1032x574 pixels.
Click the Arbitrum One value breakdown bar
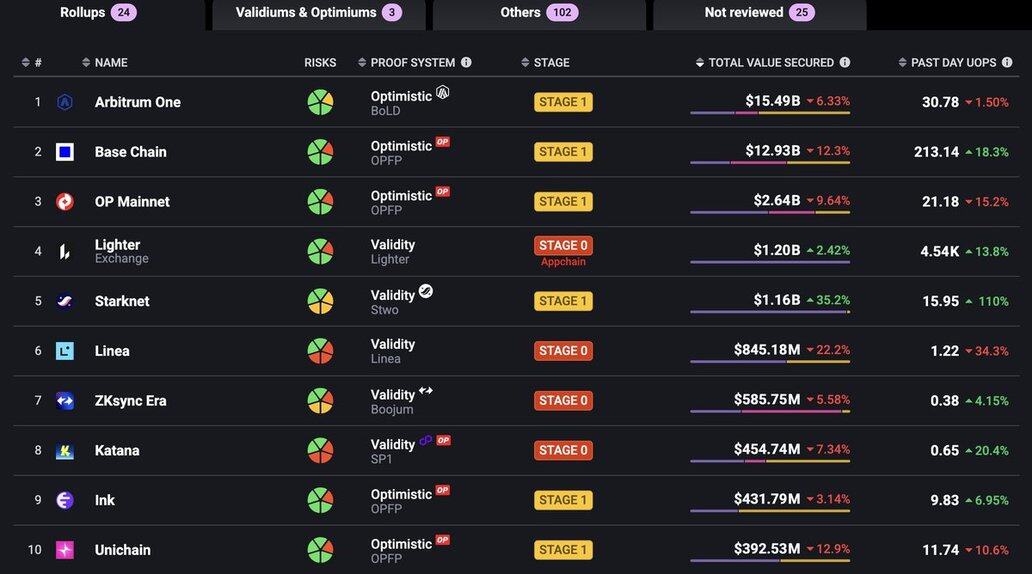pos(769,113)
